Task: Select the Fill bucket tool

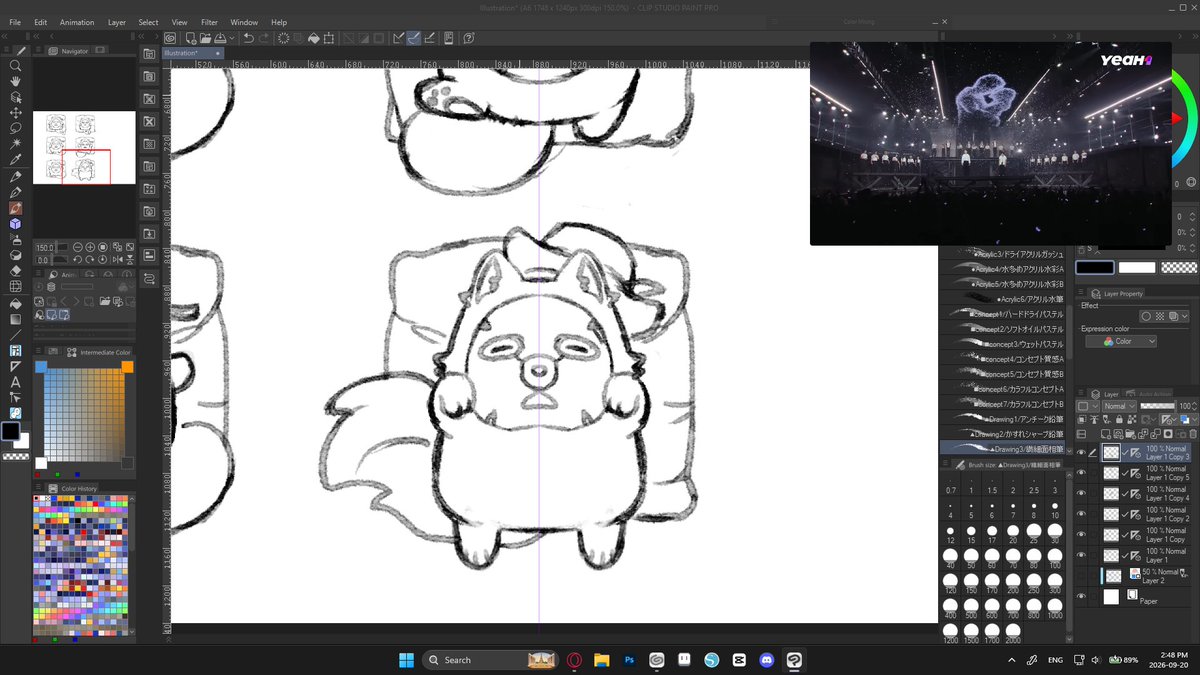Action: coord(15,303)
